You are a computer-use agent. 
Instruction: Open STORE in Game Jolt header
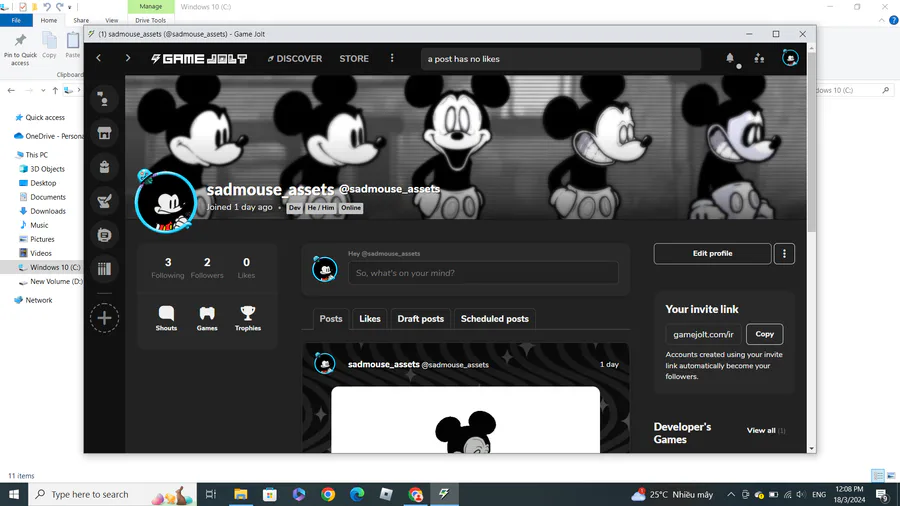click(x=354, y=59)
